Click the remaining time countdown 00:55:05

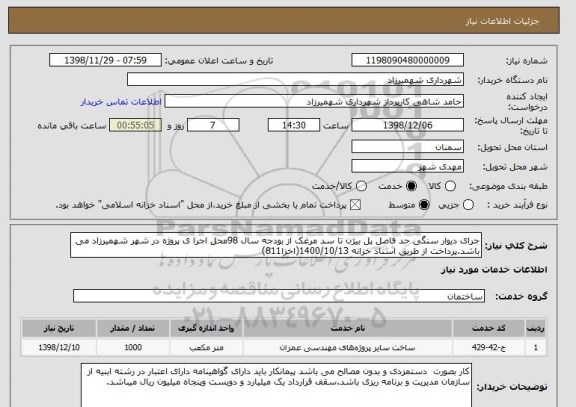coord(135,125)
